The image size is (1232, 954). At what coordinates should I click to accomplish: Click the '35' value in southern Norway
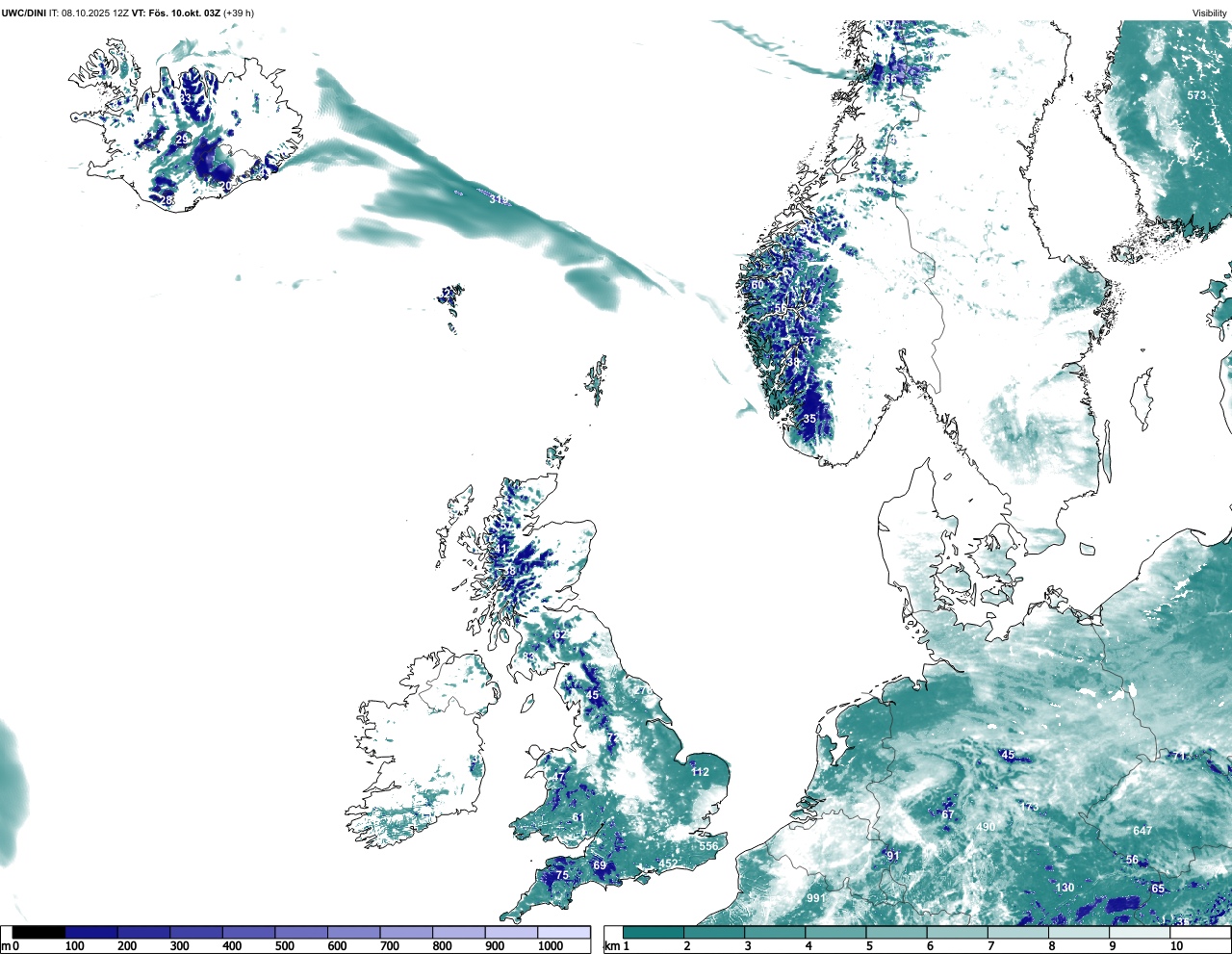[x=809, y=419]
